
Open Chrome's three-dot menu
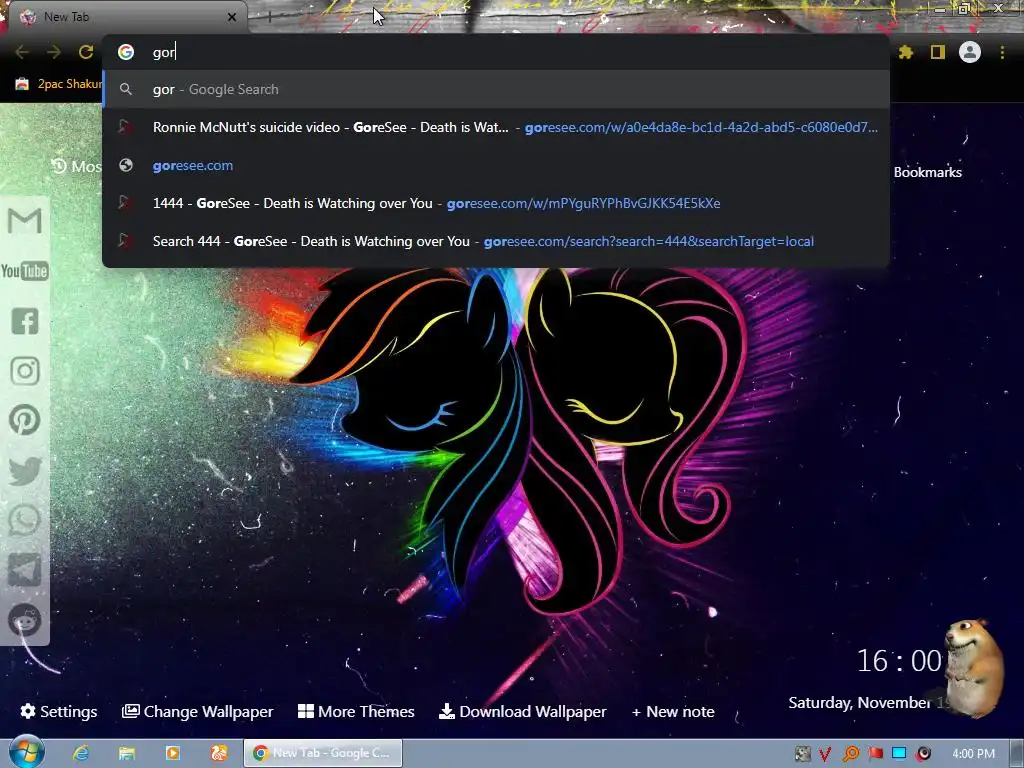tap(1002, 52)
